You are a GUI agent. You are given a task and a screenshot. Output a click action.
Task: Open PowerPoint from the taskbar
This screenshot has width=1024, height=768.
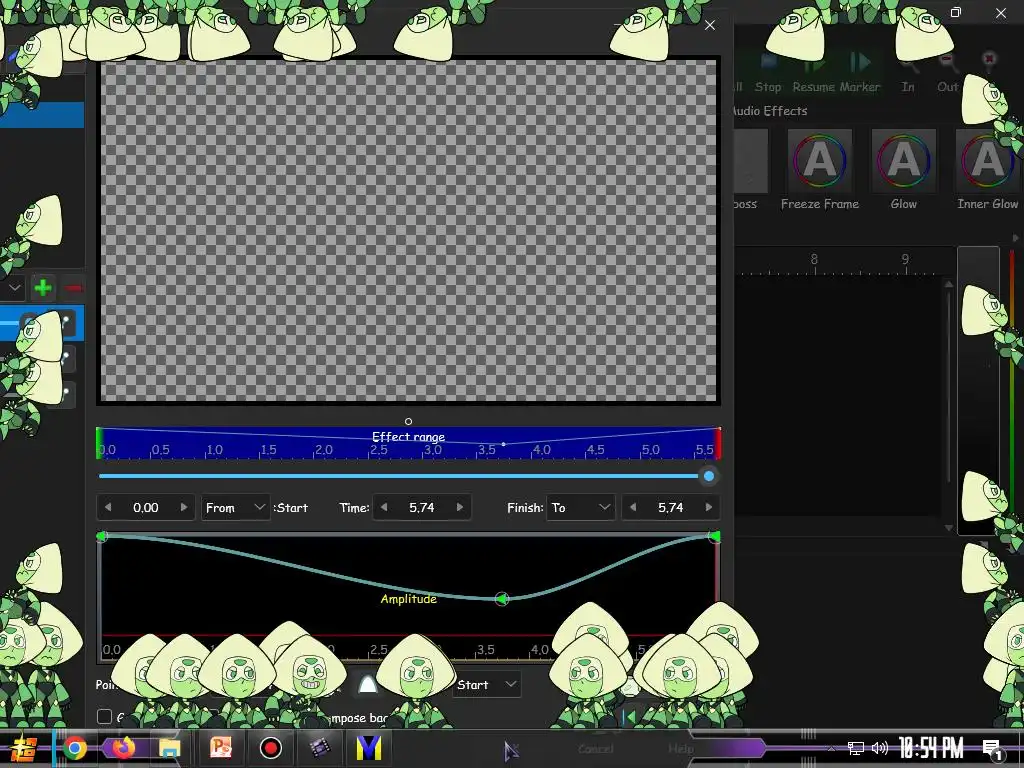tap(221, 748)
